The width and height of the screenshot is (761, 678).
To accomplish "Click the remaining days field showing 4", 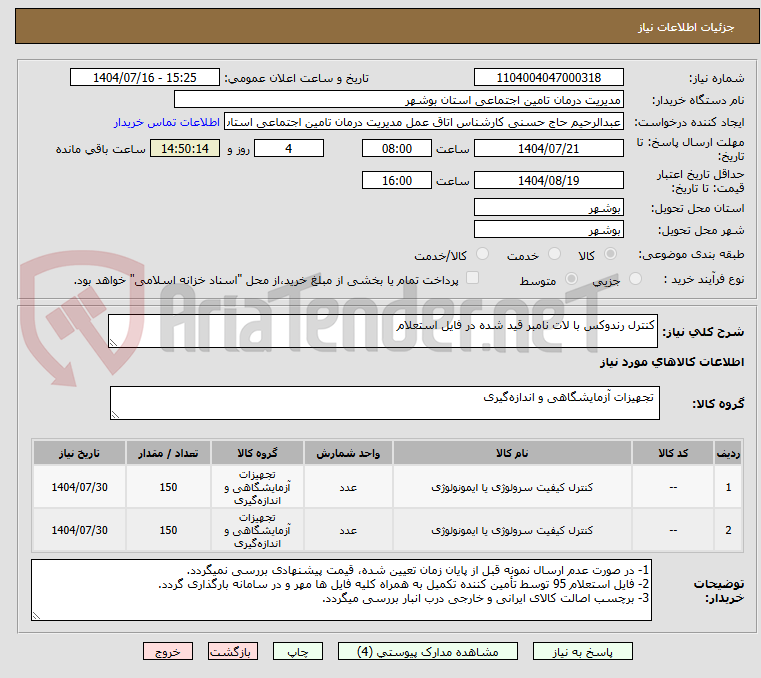I will tap(289, 149).
